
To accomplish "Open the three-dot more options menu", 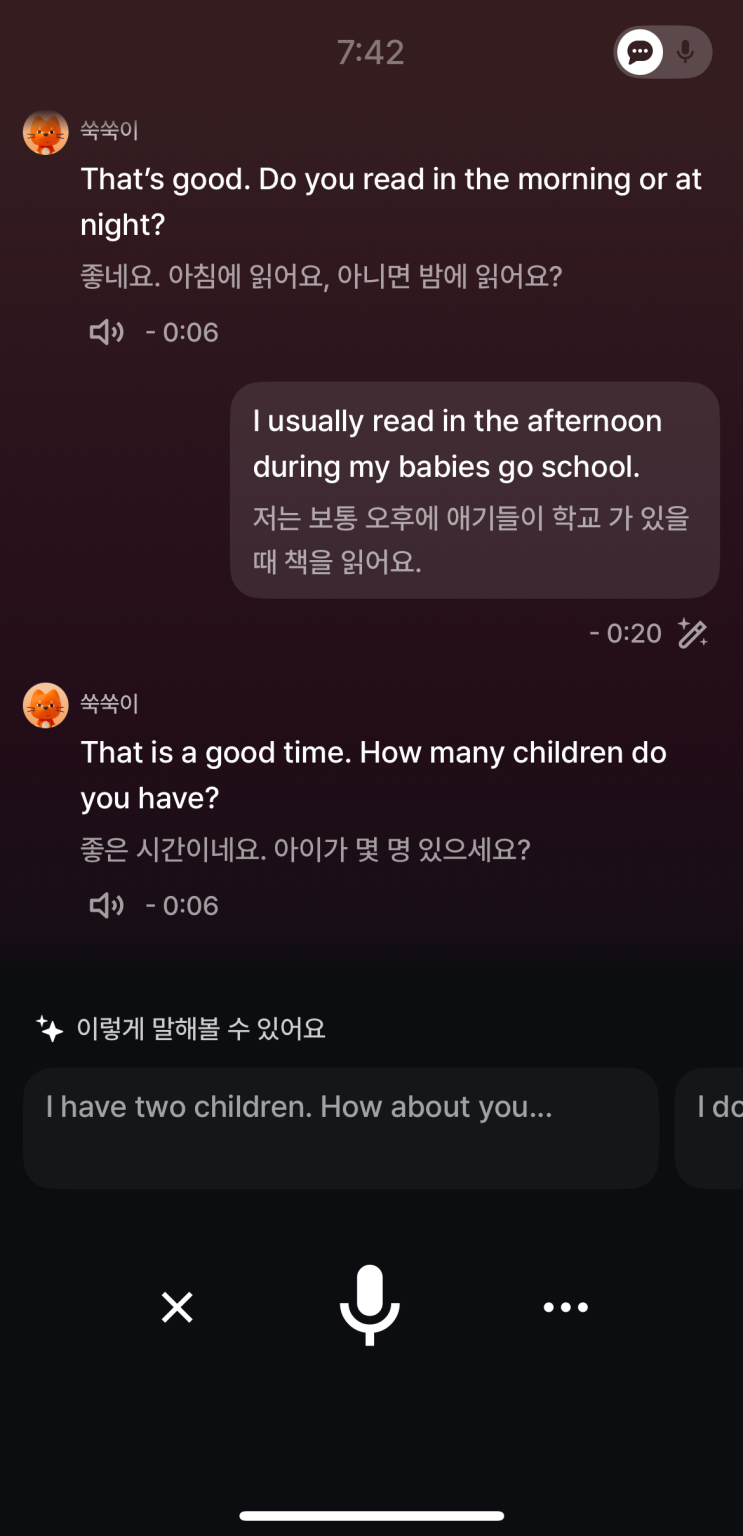I will 565,1307.
